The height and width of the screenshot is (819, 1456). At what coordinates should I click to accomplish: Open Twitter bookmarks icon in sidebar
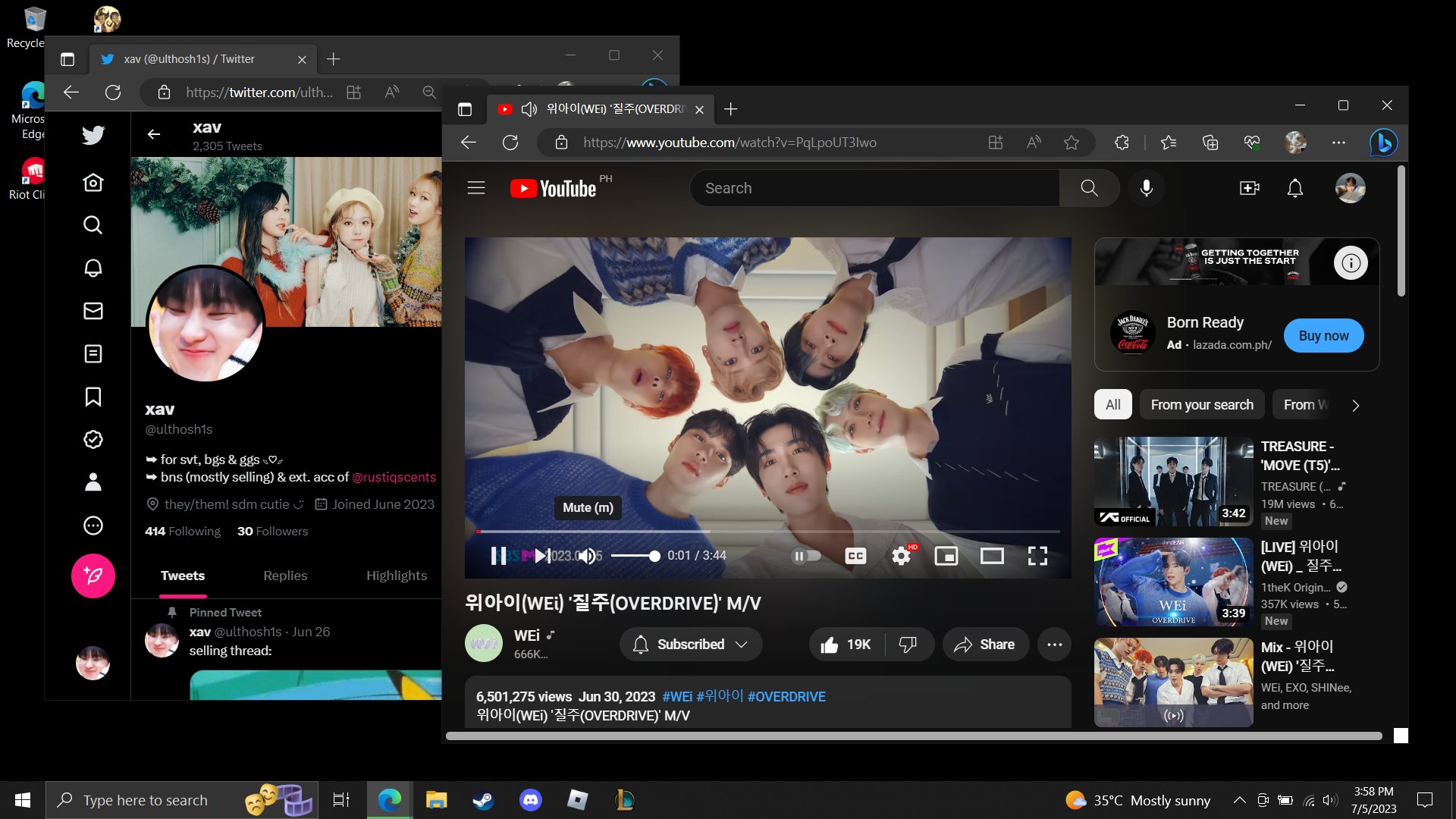[x=93, y=397]
